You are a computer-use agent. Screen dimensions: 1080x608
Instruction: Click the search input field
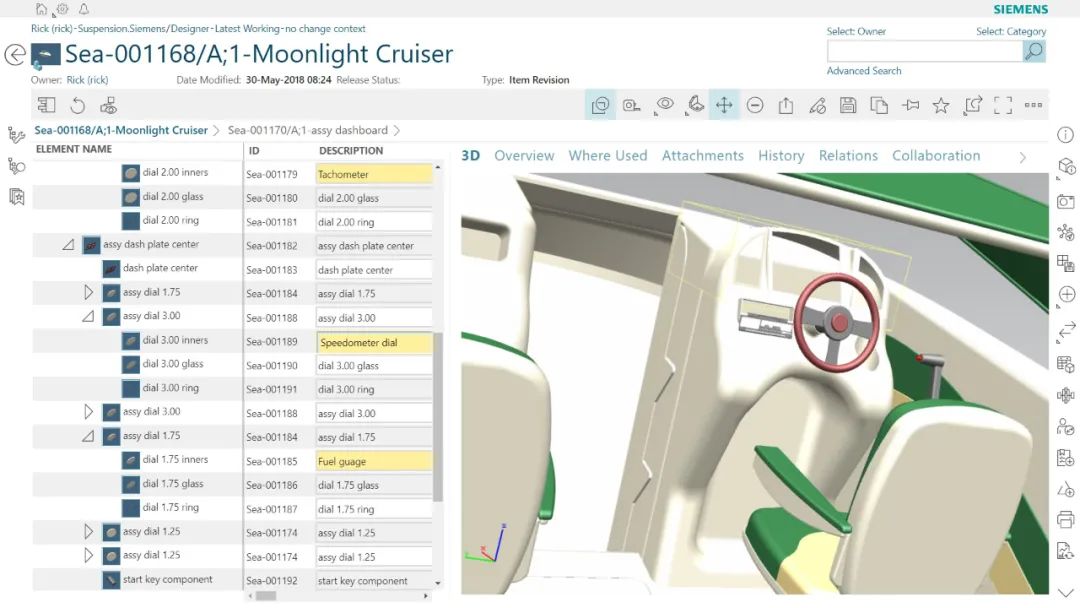tap(924, 50)
